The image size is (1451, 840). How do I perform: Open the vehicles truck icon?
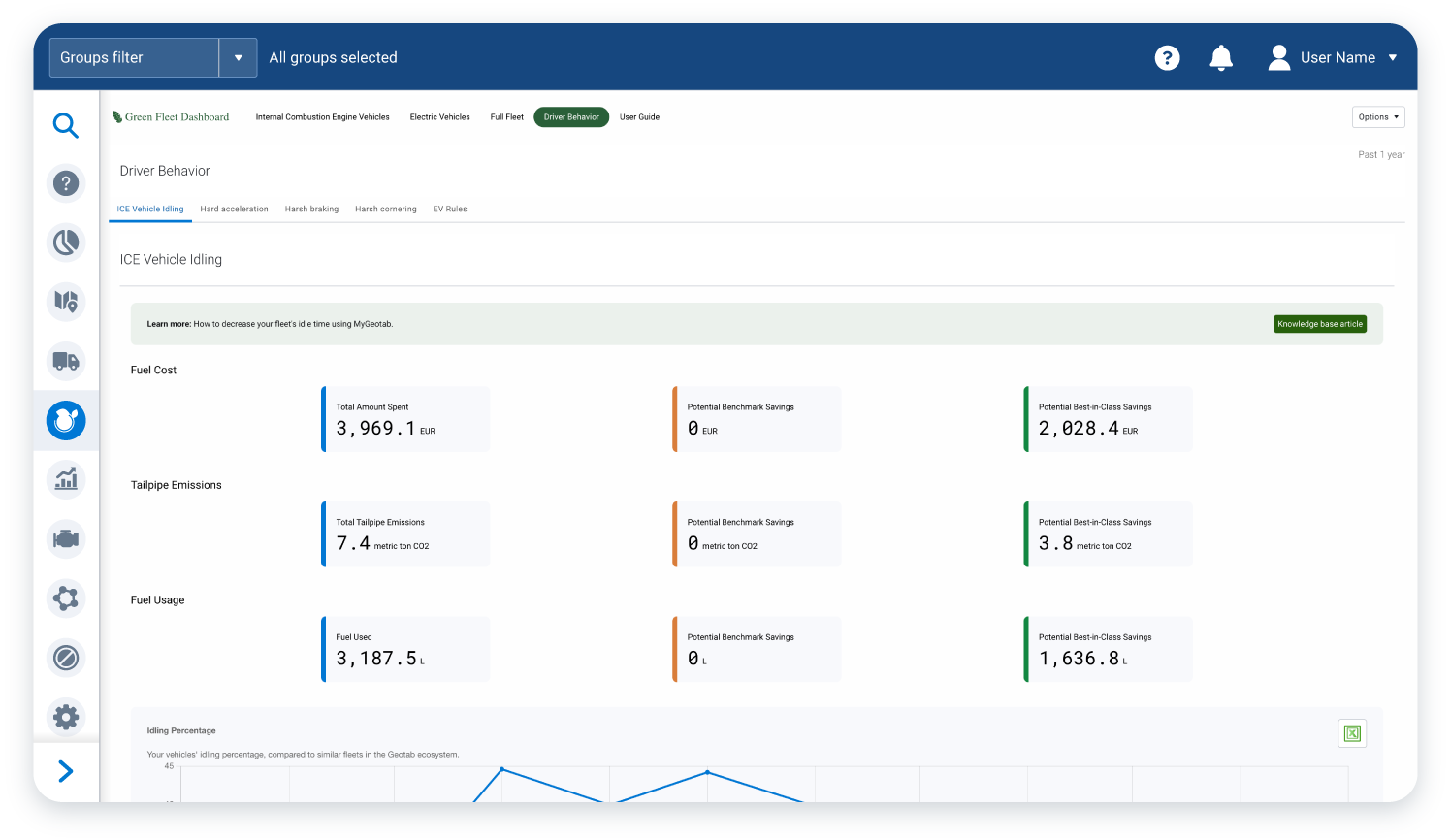point(65,361)
